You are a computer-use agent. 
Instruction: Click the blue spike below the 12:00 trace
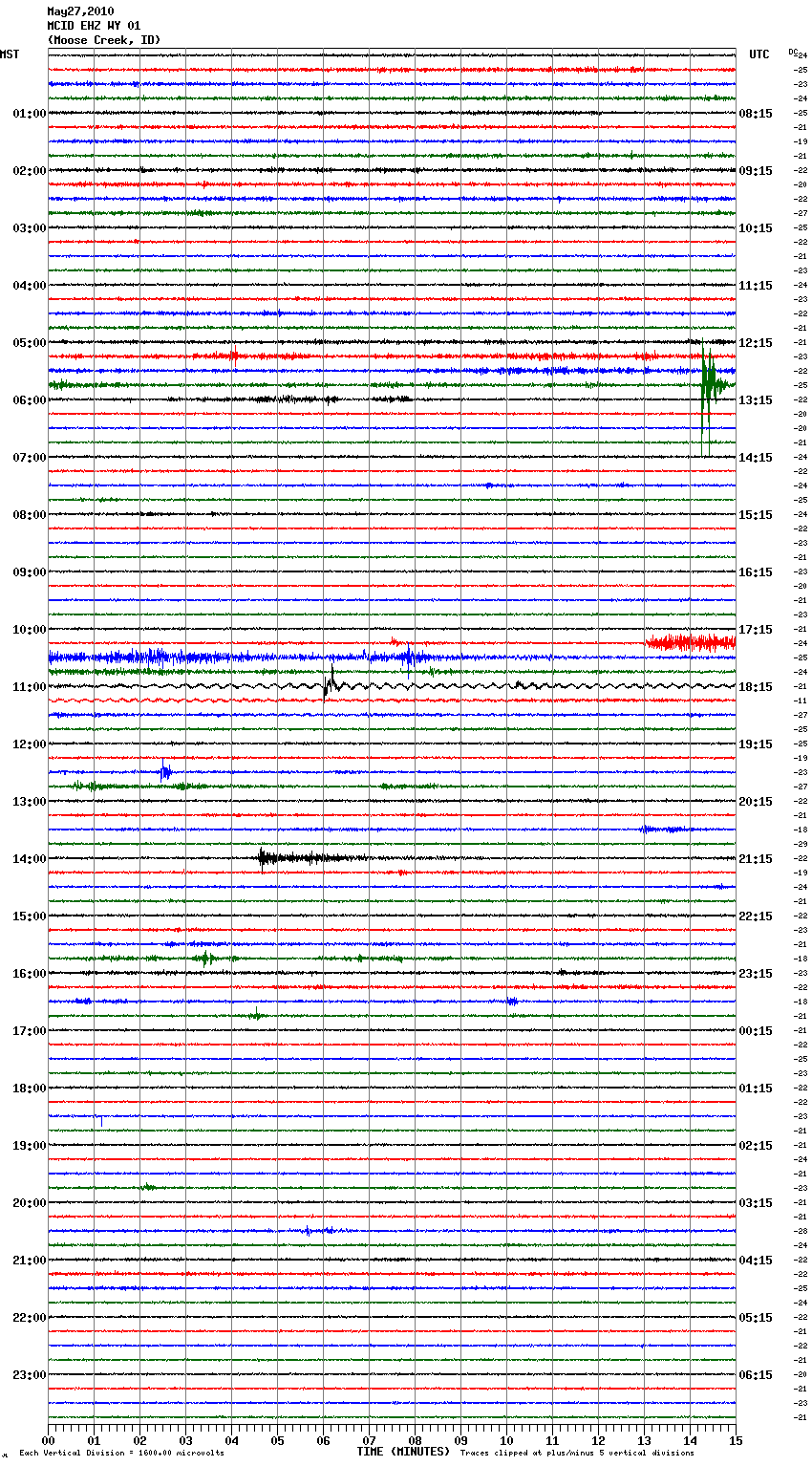pyautogui.click(x=165, y=770)
